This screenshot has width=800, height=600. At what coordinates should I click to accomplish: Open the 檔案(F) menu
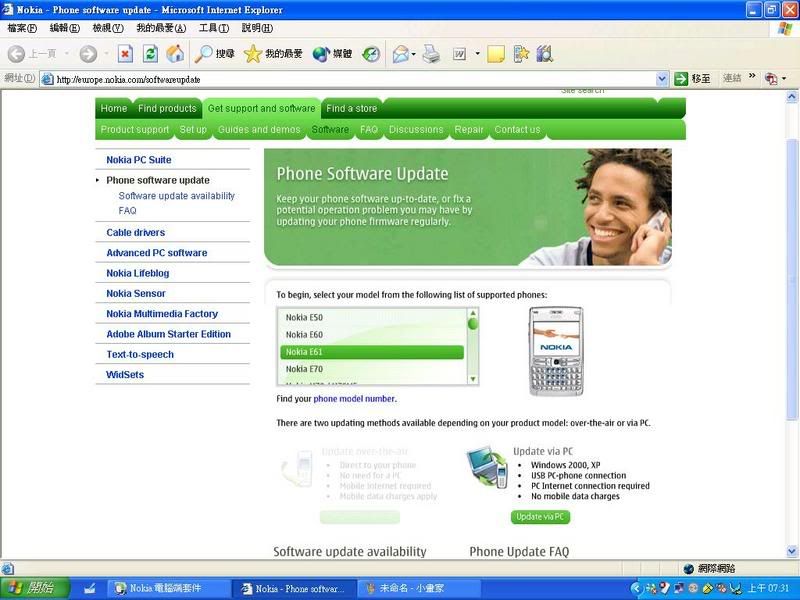[x=22, y=28]
